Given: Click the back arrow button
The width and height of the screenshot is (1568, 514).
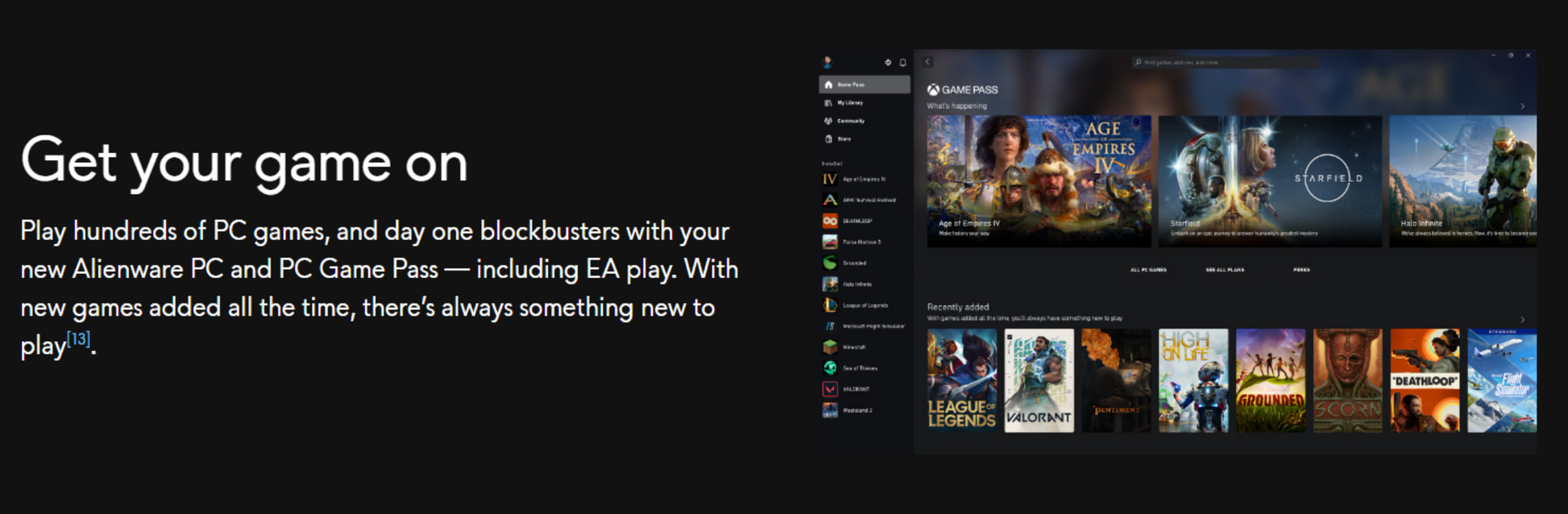Looking at the screenshot, I should [928, 62].
